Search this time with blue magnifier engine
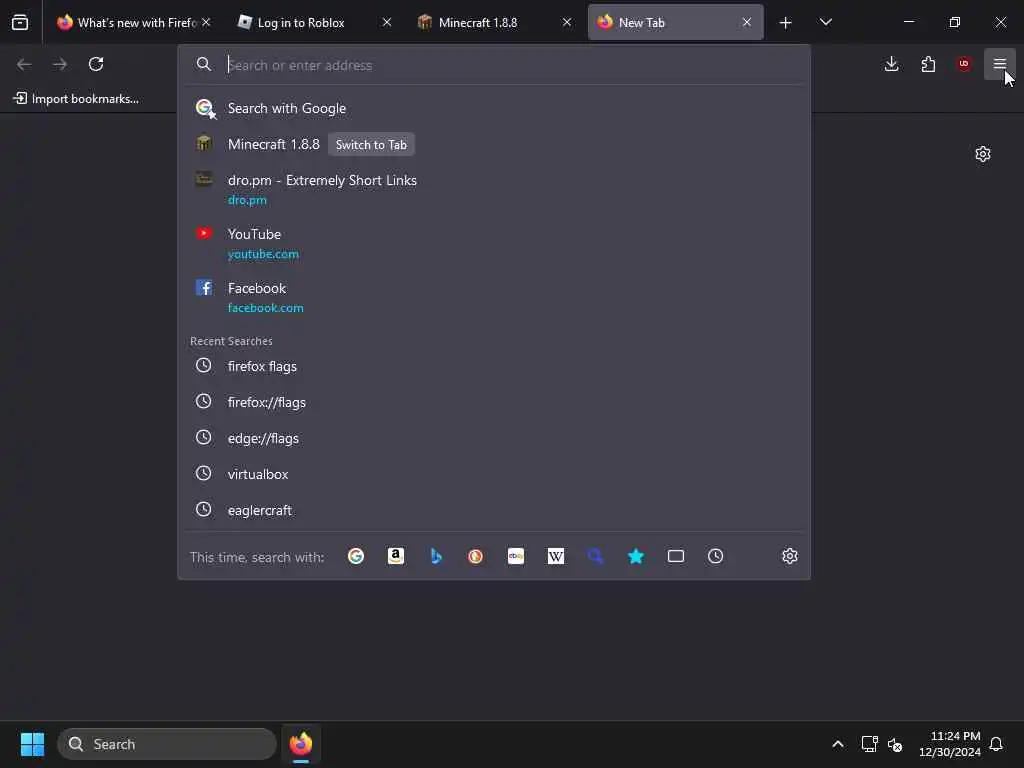 click(x=596, y=556)
